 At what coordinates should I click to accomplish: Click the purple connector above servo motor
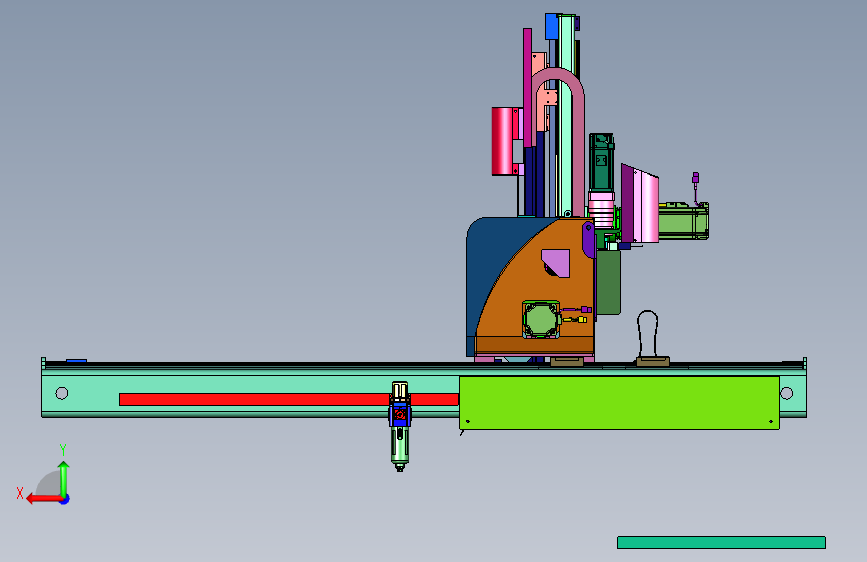(696, 178)
